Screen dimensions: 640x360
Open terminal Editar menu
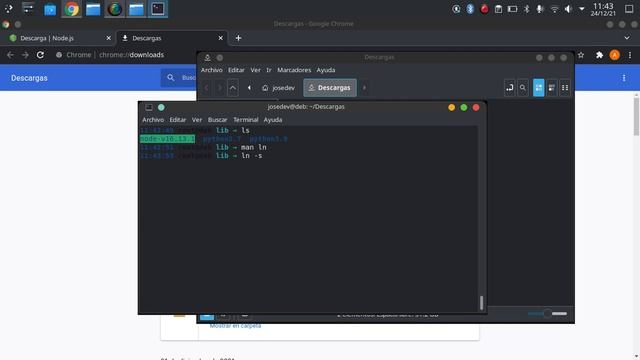pyautogui.click(x=178, y=120)
